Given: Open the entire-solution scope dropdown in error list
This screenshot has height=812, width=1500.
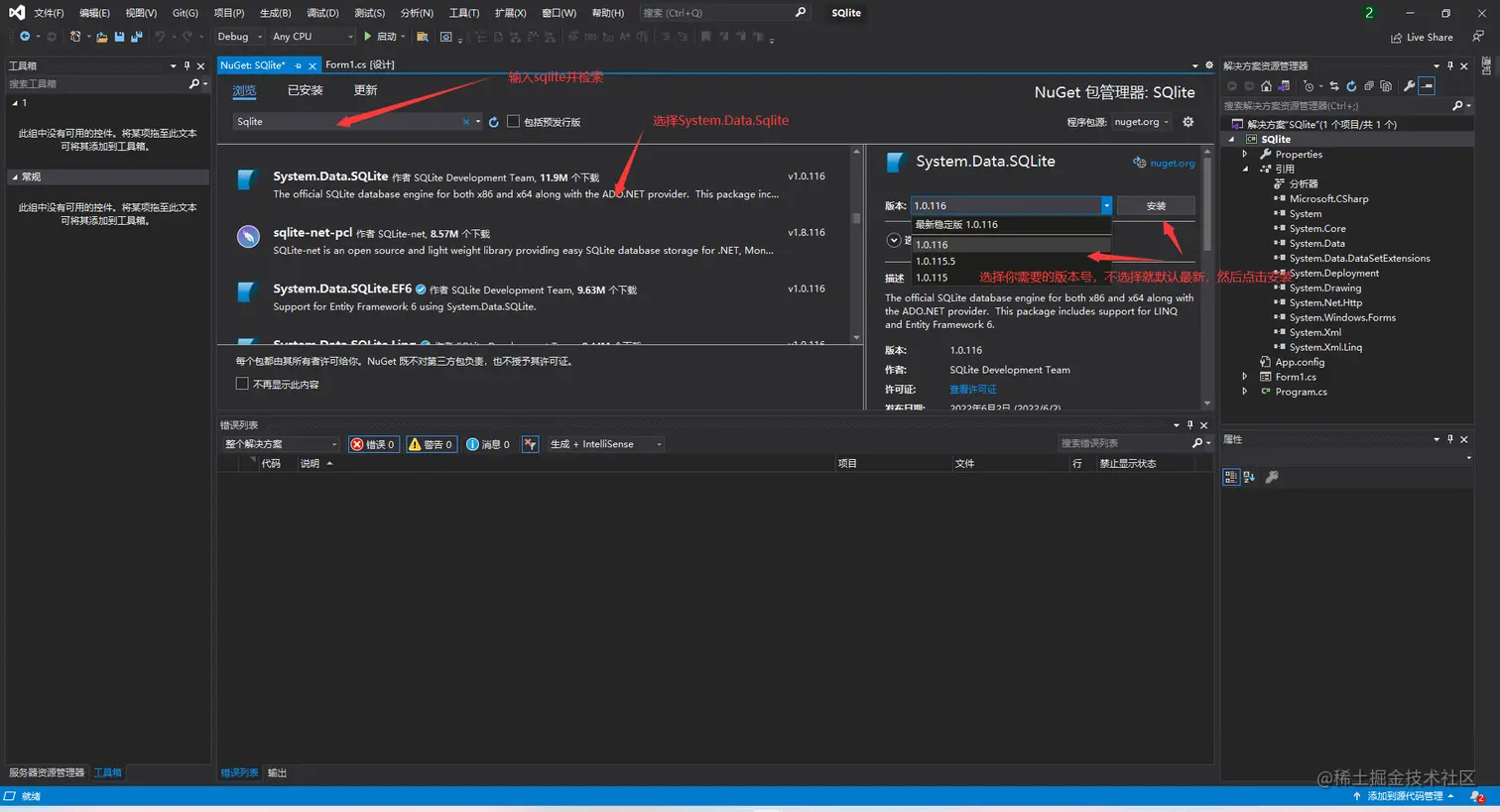Looking at the screenshot, I should pyautogui.click(x=281, y=444).
